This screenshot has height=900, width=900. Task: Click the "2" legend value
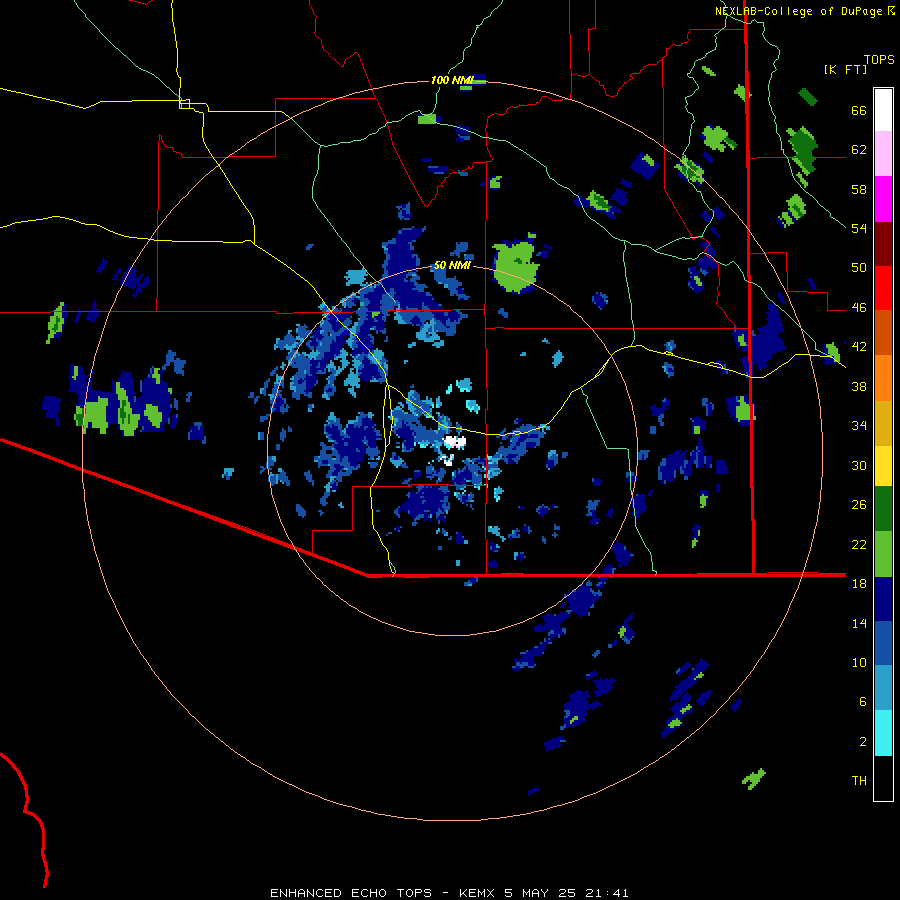[x=863, y=742]
